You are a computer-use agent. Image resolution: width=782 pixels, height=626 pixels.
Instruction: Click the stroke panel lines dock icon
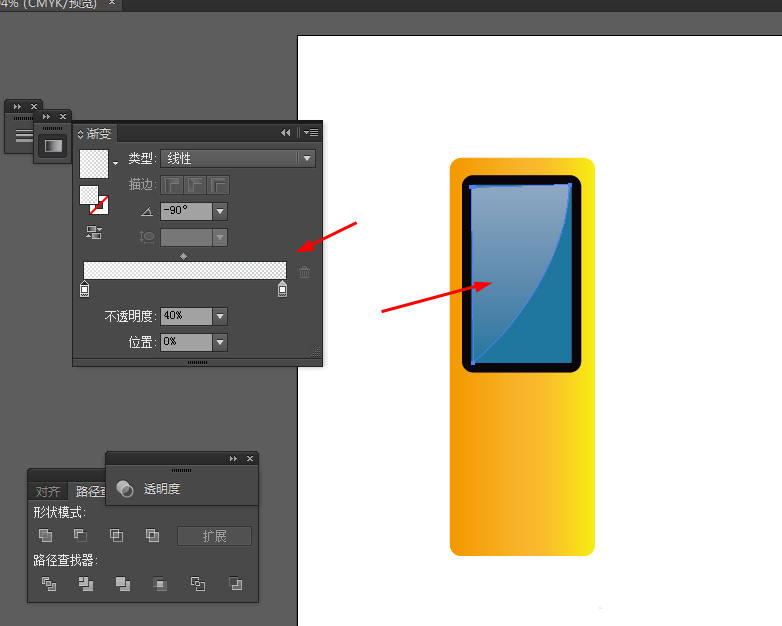pyautogui.click(x=23, y=135)
